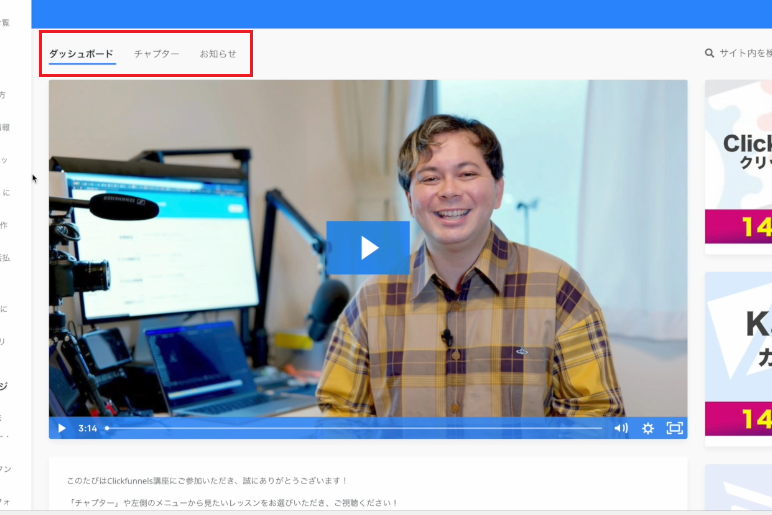Viewport: 772px width, 515px height.
Task: Open the Click course thumbnail card
Action: click(x=739, y=166)
